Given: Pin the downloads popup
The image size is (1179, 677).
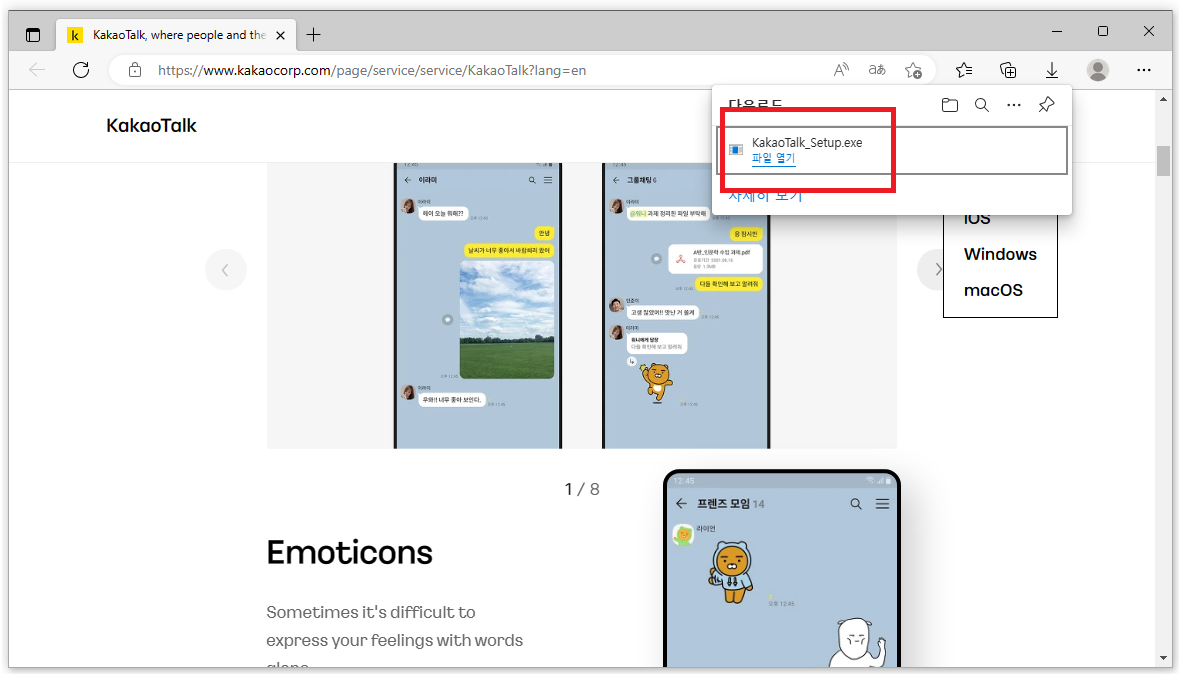Looking at the screenshot, I should pos(1046,105).
